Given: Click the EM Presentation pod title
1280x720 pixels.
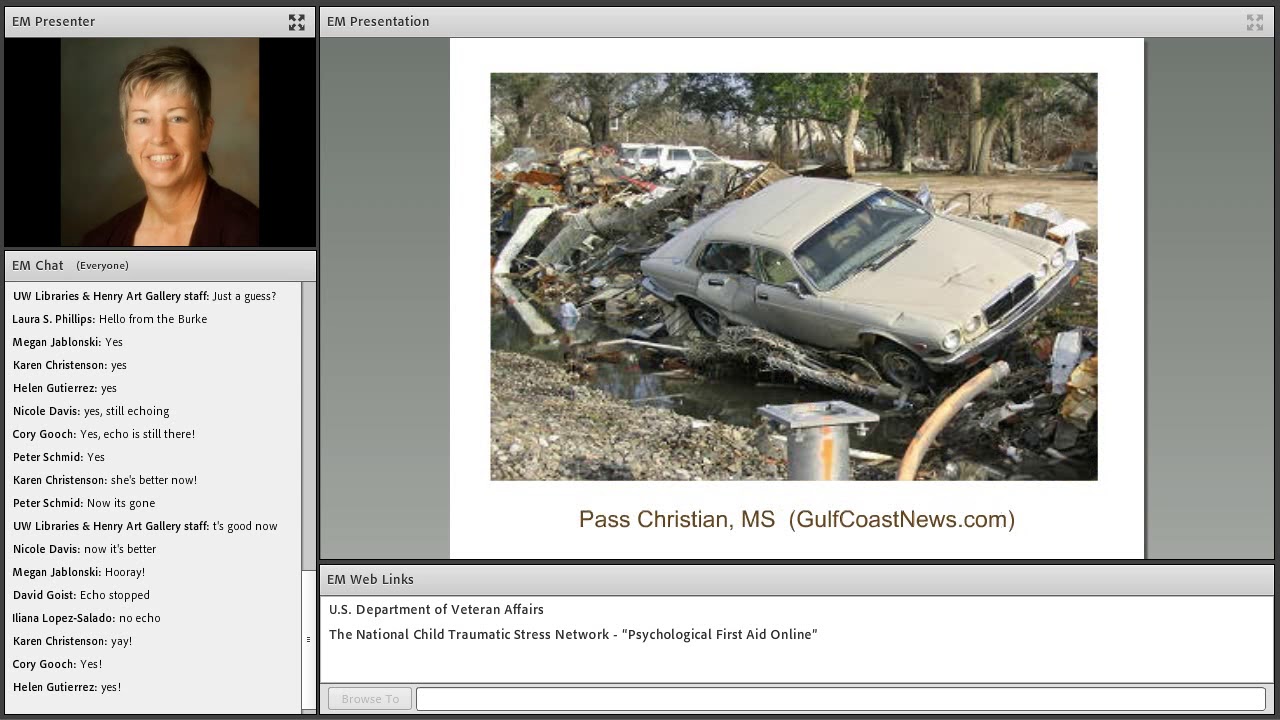Looking at the screenshot, I should pos(378,21).
